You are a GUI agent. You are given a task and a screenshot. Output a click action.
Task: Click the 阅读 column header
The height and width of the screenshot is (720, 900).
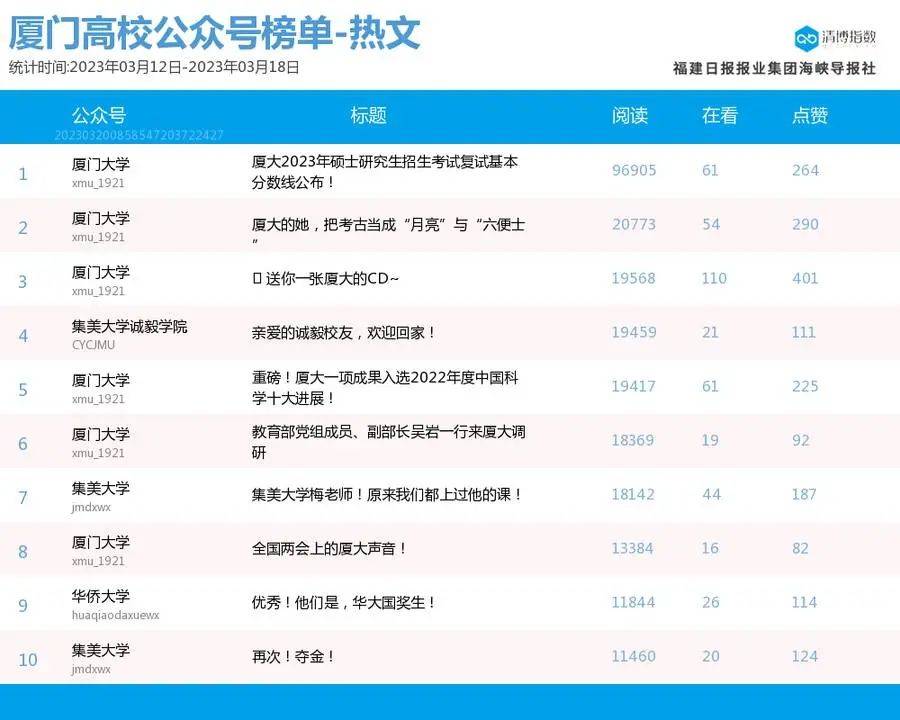coord(630,115)
